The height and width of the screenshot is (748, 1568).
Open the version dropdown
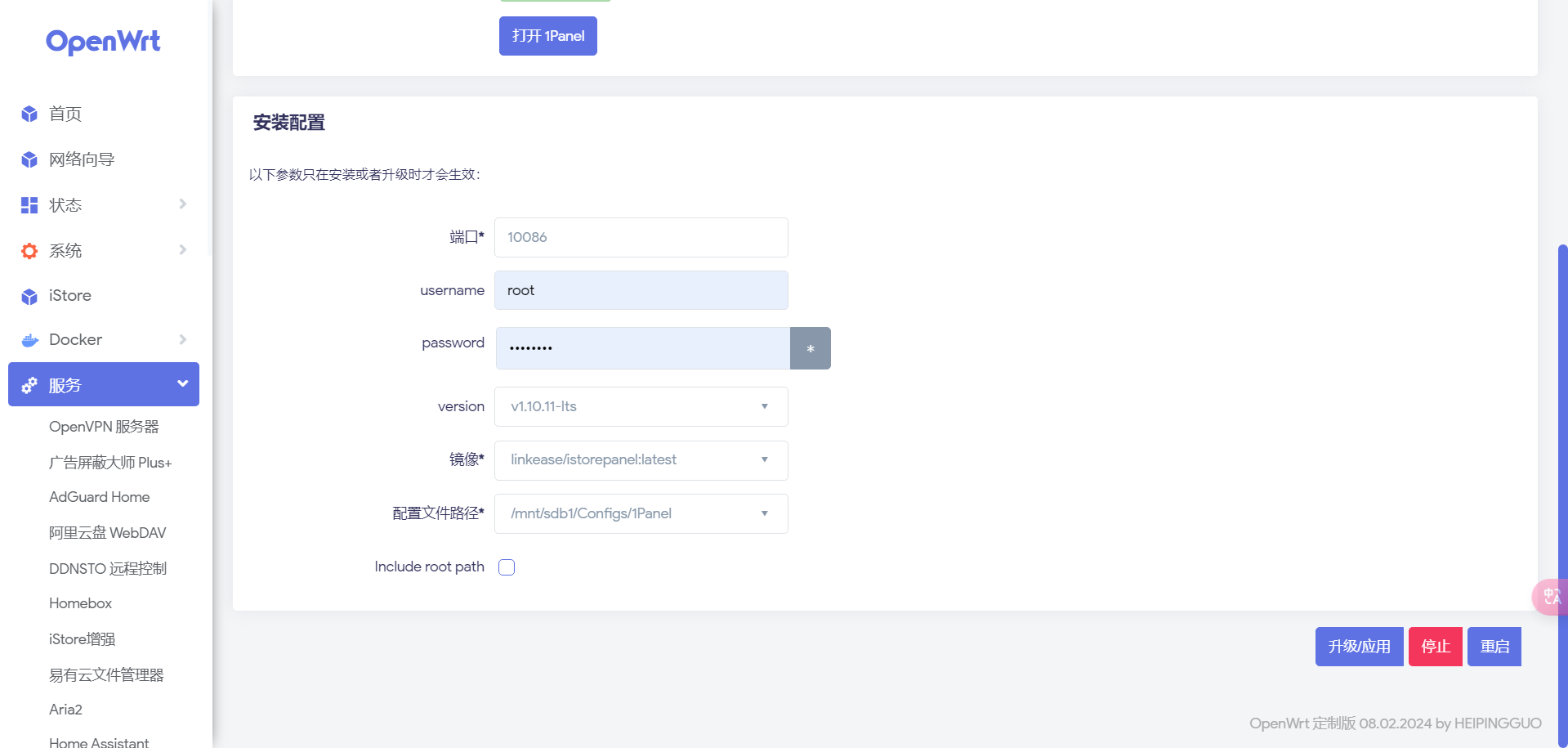(x=641, y=406)
